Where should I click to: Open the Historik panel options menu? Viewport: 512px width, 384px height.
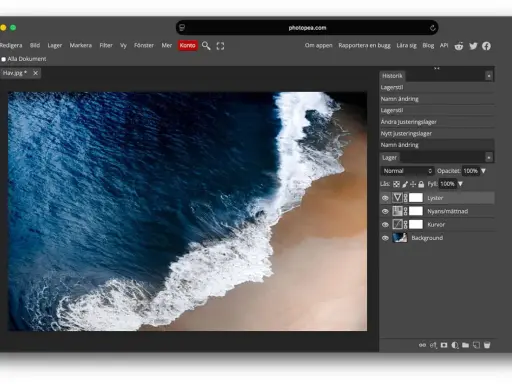click(489, 76)
